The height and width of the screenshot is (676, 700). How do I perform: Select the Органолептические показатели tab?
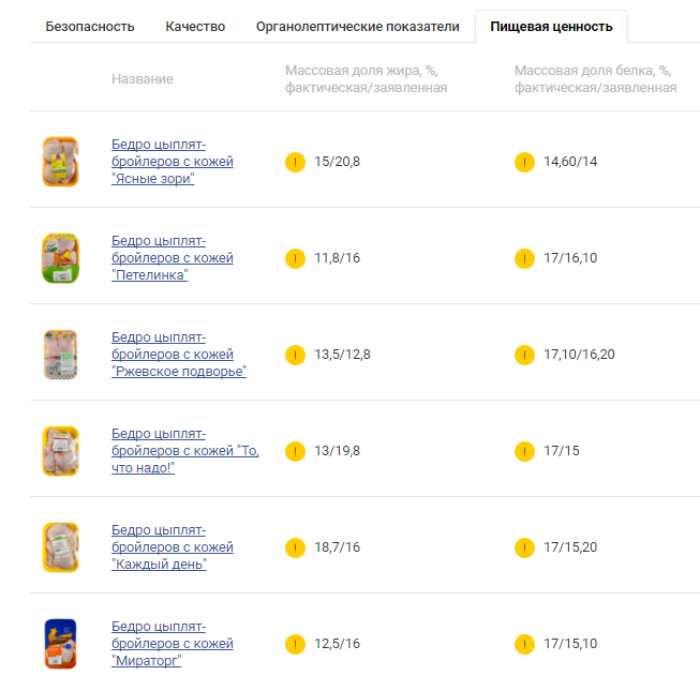(357, 27)
